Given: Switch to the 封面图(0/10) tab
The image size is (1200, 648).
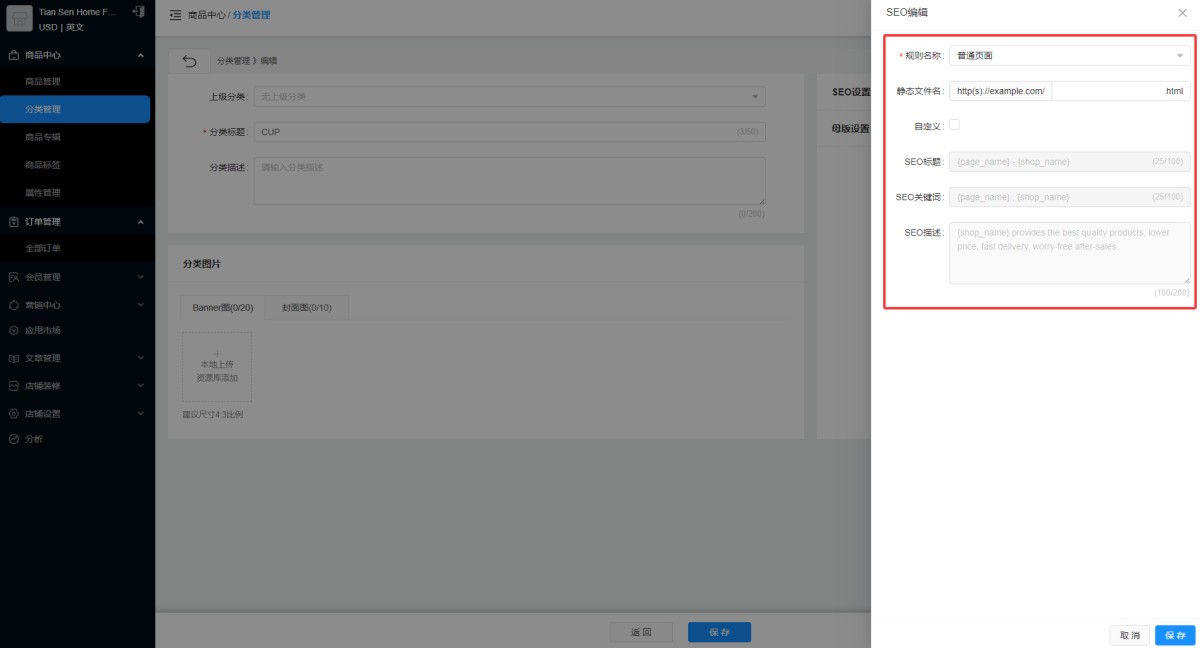Looking at the screenshot, I should point(306,308).
